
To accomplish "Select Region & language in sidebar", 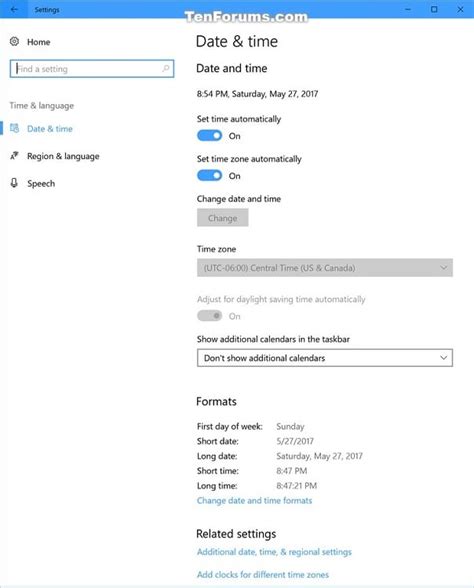I will 63,156.
